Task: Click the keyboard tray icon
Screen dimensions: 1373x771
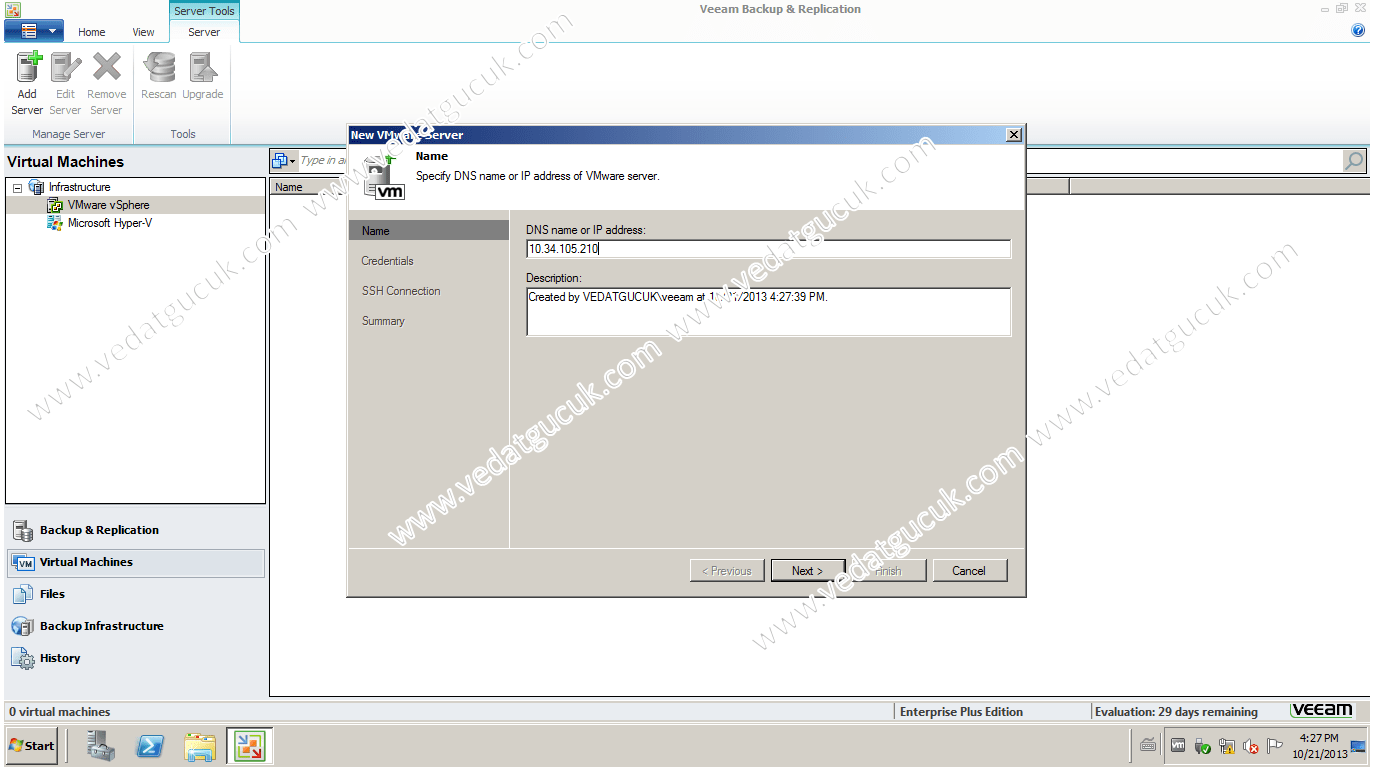Action: point(1148,746)
